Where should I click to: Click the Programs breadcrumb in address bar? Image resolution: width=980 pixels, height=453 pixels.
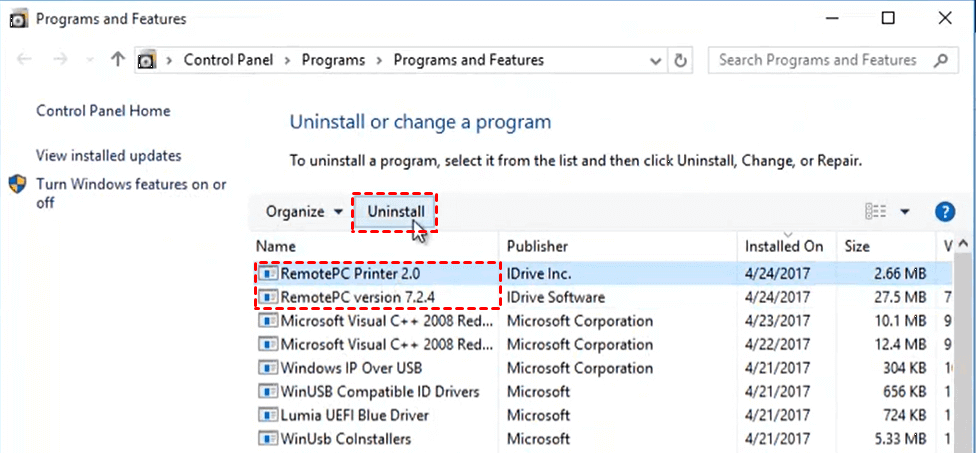pyautogui.click(x=333, y=60)
